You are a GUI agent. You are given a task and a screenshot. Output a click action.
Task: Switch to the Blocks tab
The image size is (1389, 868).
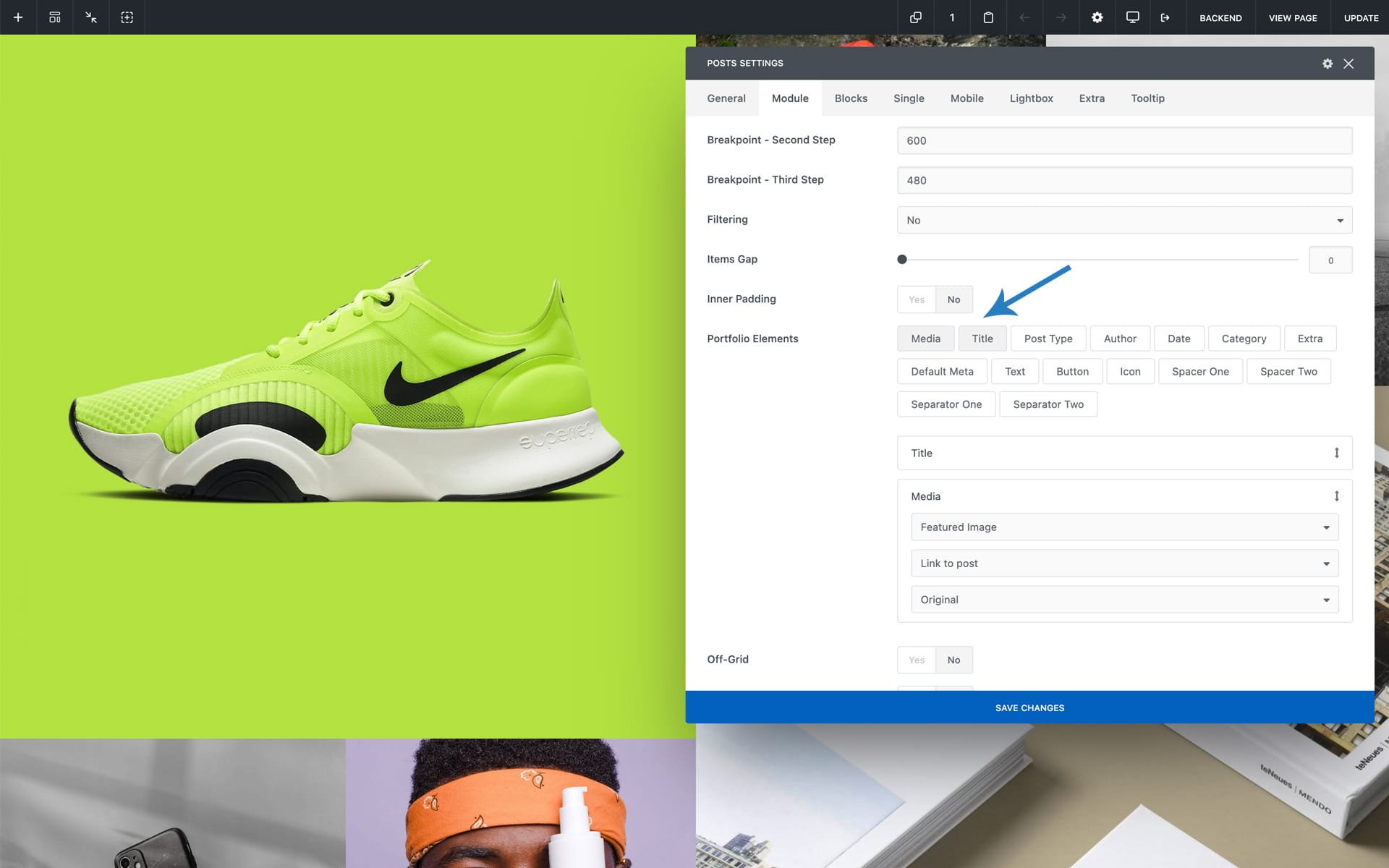click(851, 98)
